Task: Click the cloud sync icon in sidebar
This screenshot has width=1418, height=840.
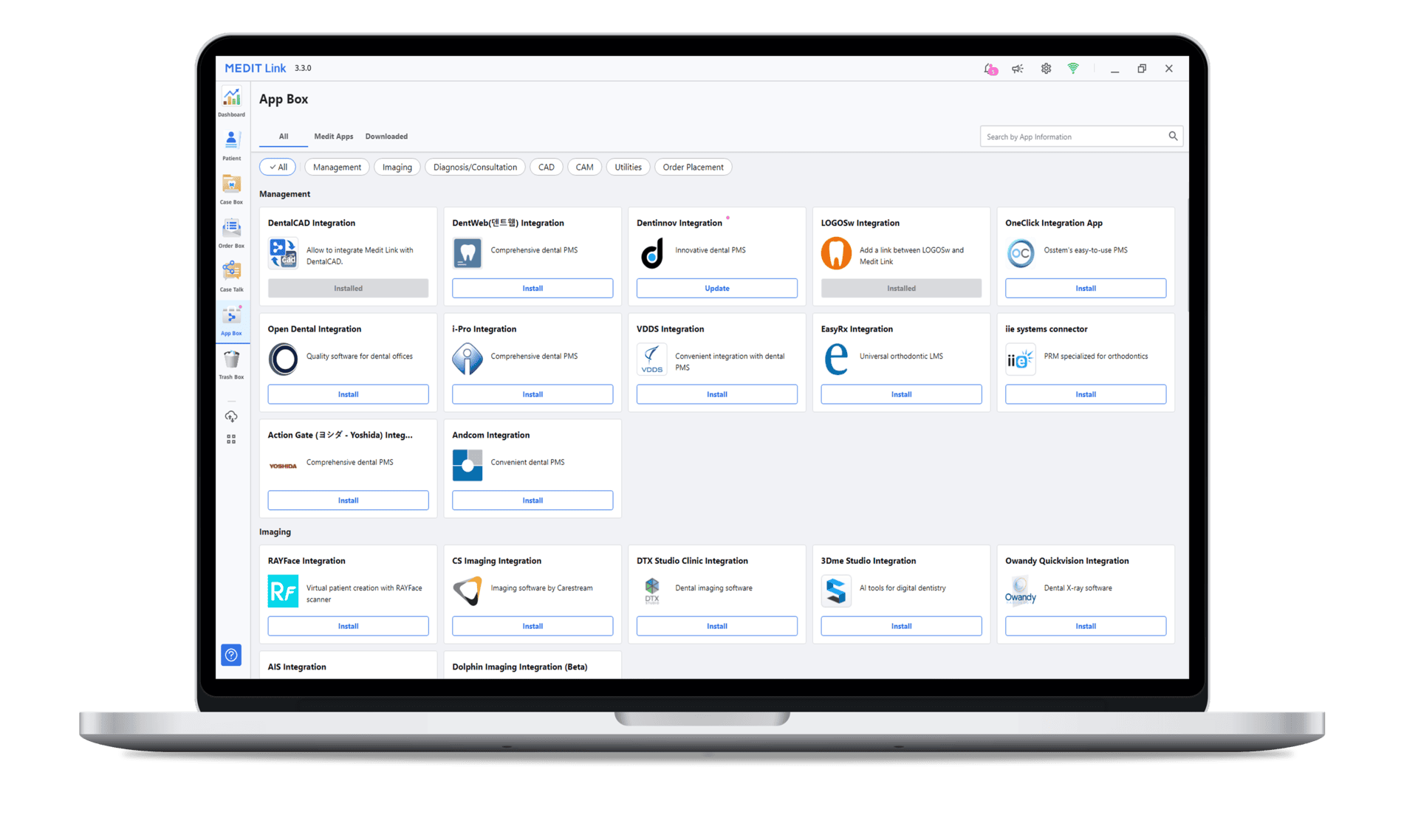Action: pos(231,416)
